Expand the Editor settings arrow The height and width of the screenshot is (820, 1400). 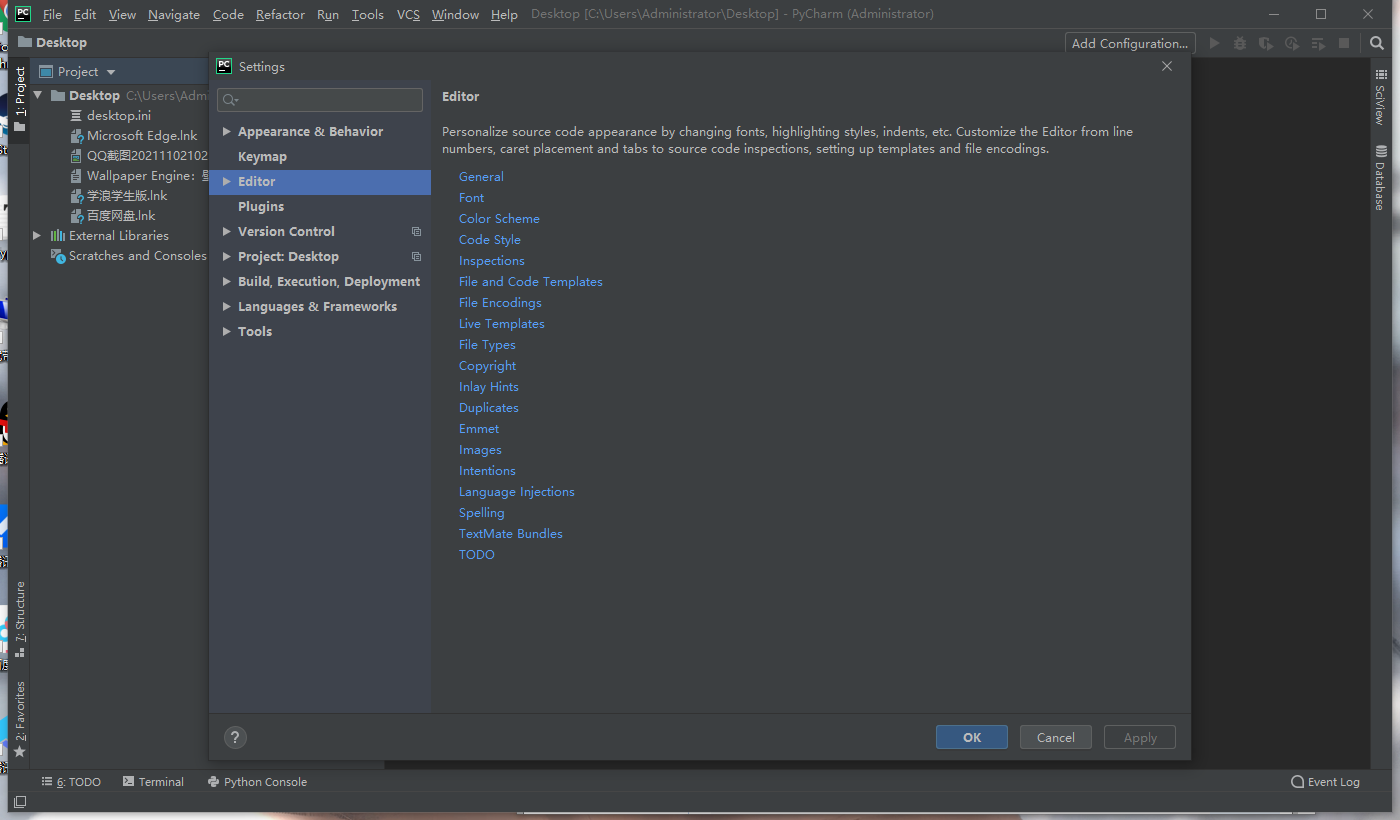tap(227, 182)
